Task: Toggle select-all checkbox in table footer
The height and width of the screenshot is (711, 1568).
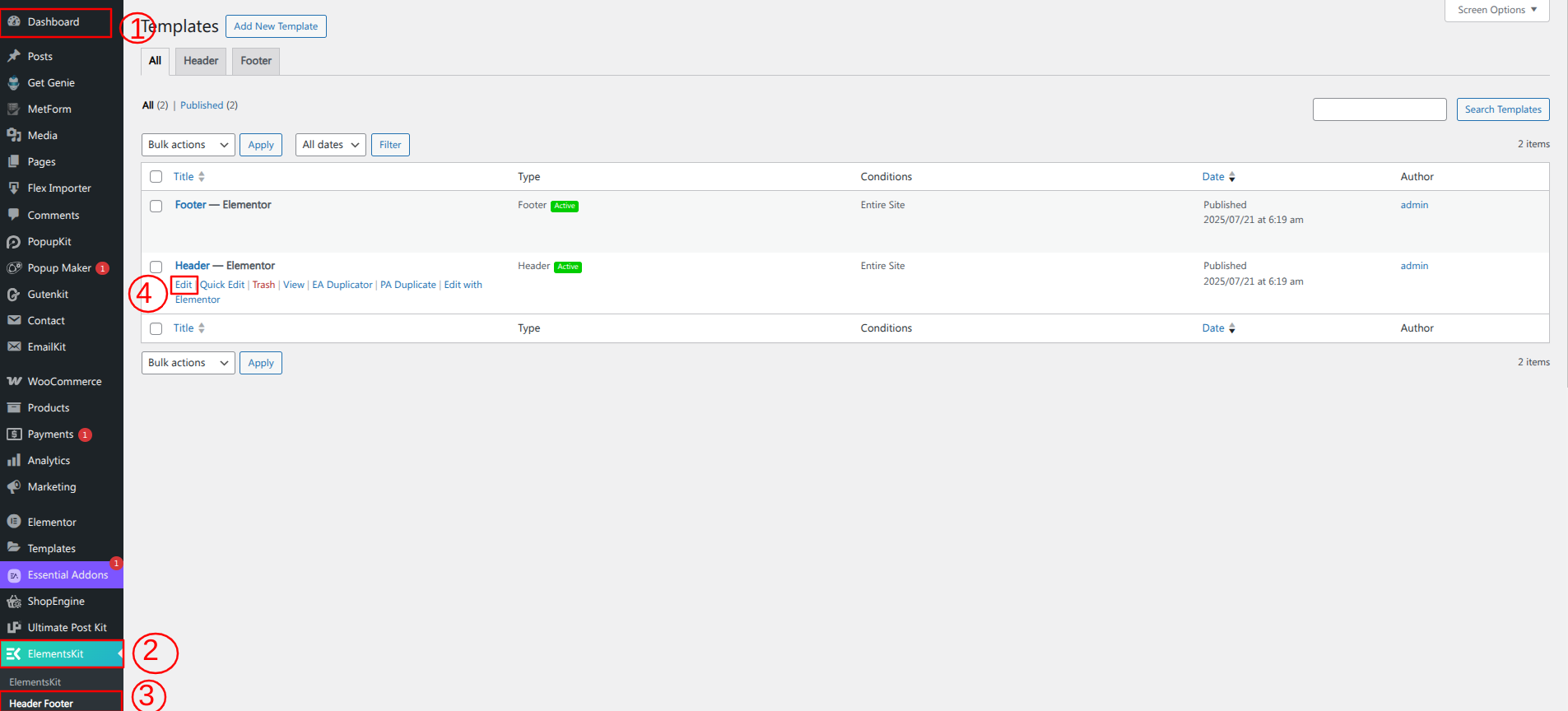Action: (x=156, y=328)
